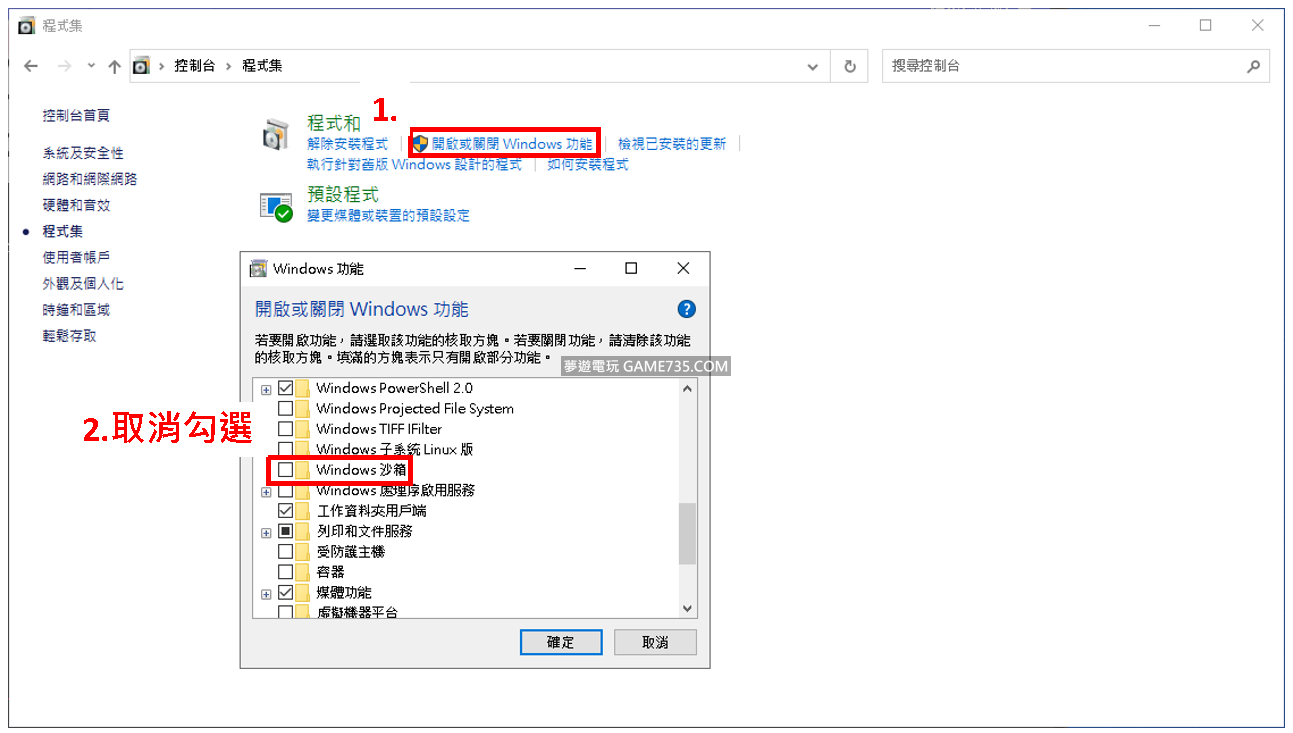Check 受防護主機 checkbox
The height and width of the screenshot is (733, 1293).
pyautogui.click(x=286, y=551)
